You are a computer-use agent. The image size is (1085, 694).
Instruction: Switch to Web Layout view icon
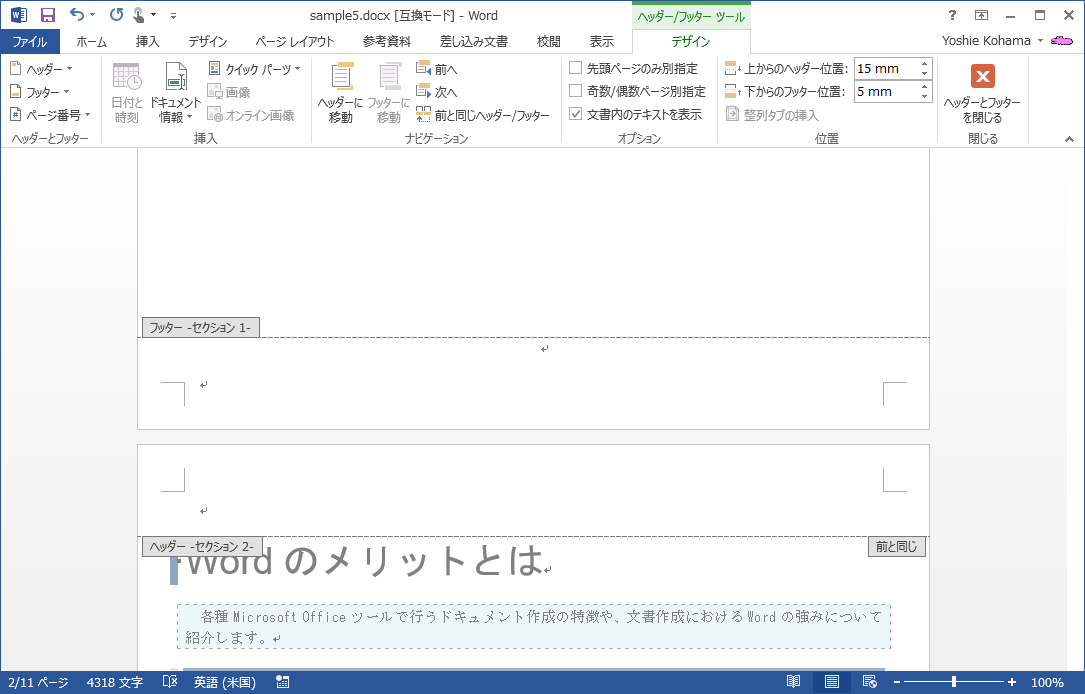870,682
